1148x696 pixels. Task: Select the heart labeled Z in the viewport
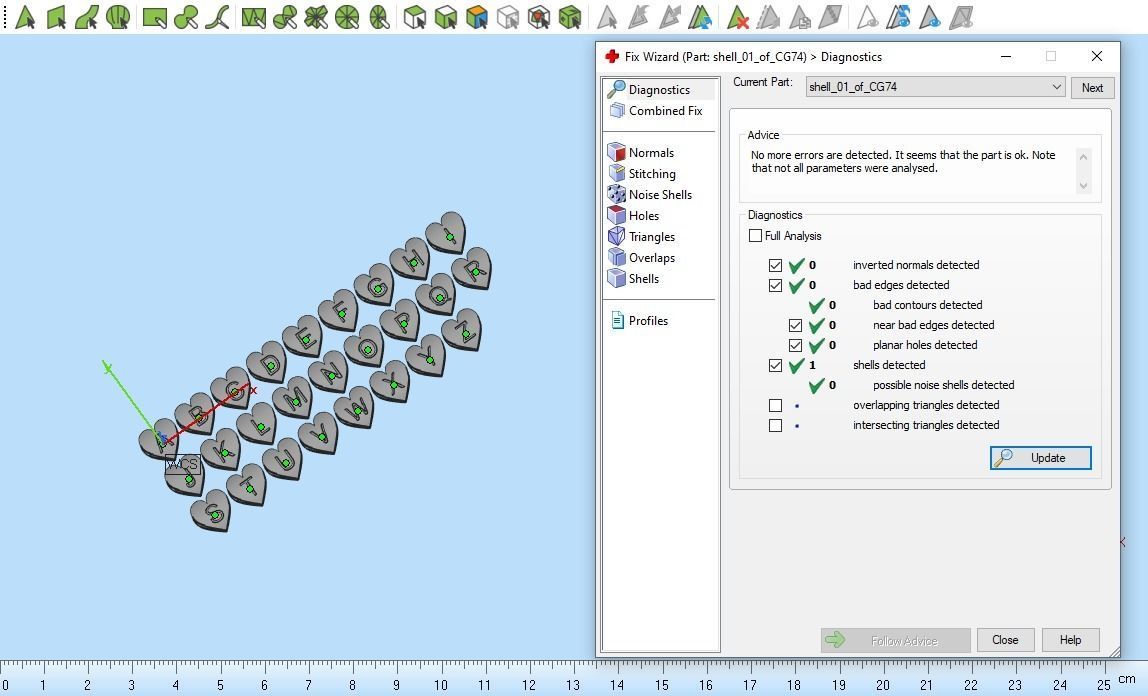coord(462,330)
